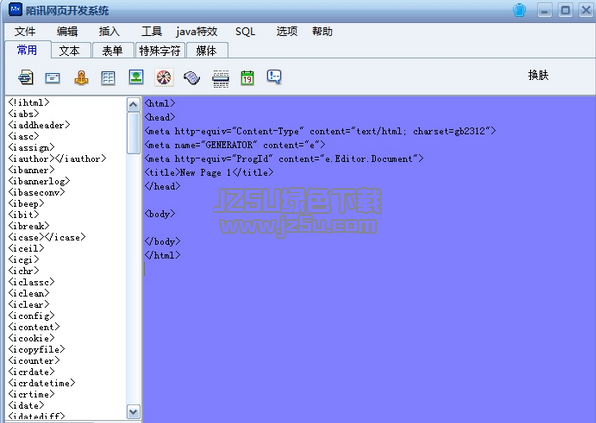Viewport: 596px width, 423px height.
Task: Select the <iasc> tag in list
Action: click(24, 136)
